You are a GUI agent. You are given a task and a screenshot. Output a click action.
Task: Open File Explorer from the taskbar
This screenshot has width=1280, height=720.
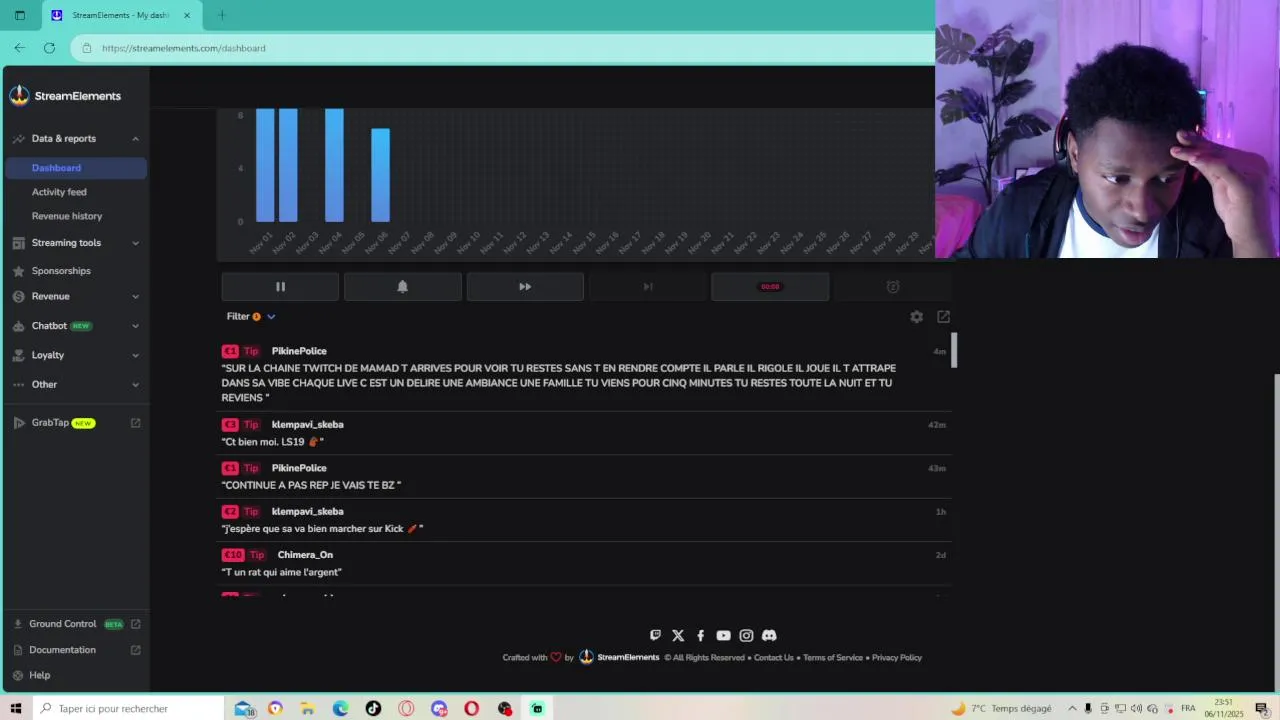click(x=307, y=708)
